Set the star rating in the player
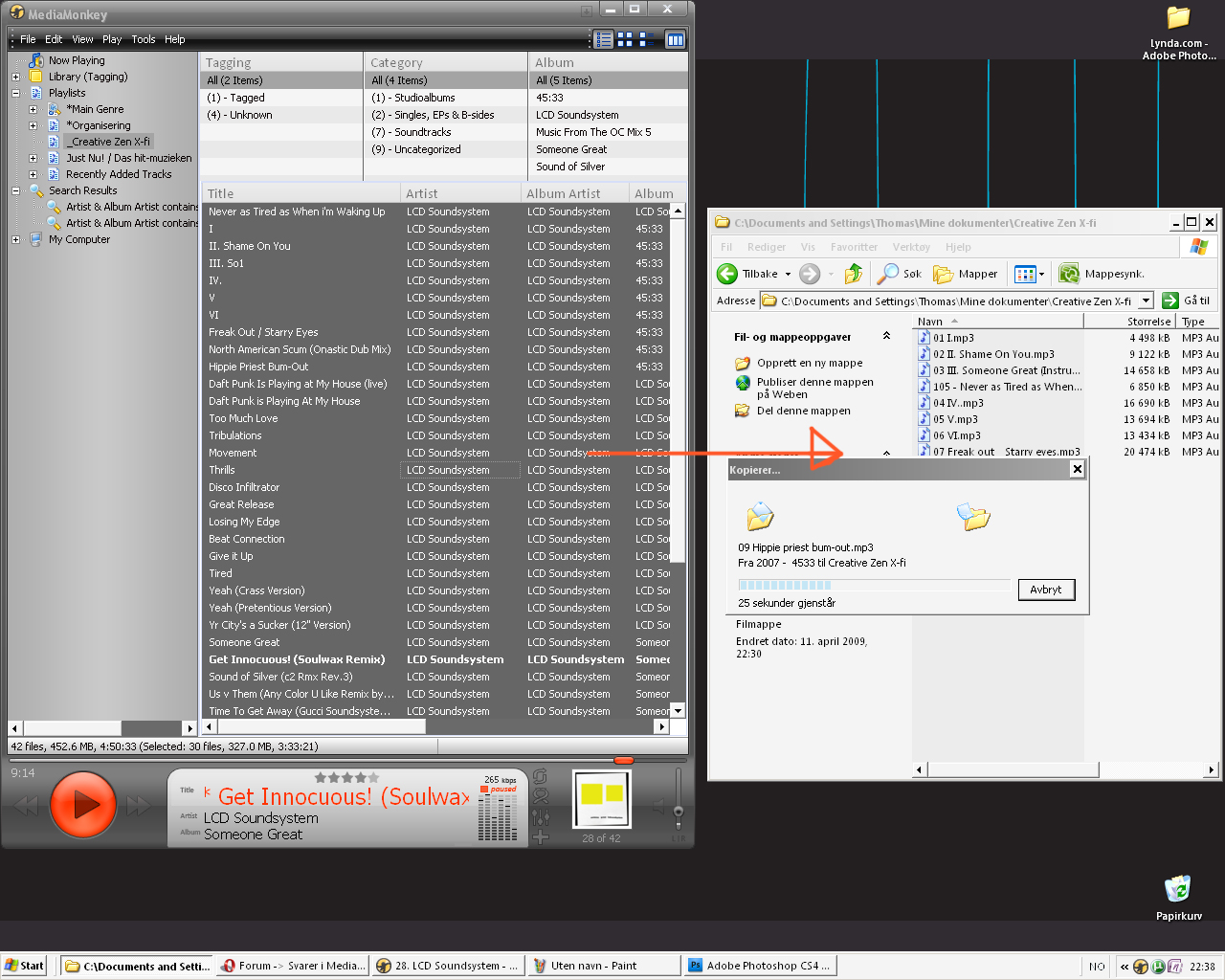 point(346,777)
